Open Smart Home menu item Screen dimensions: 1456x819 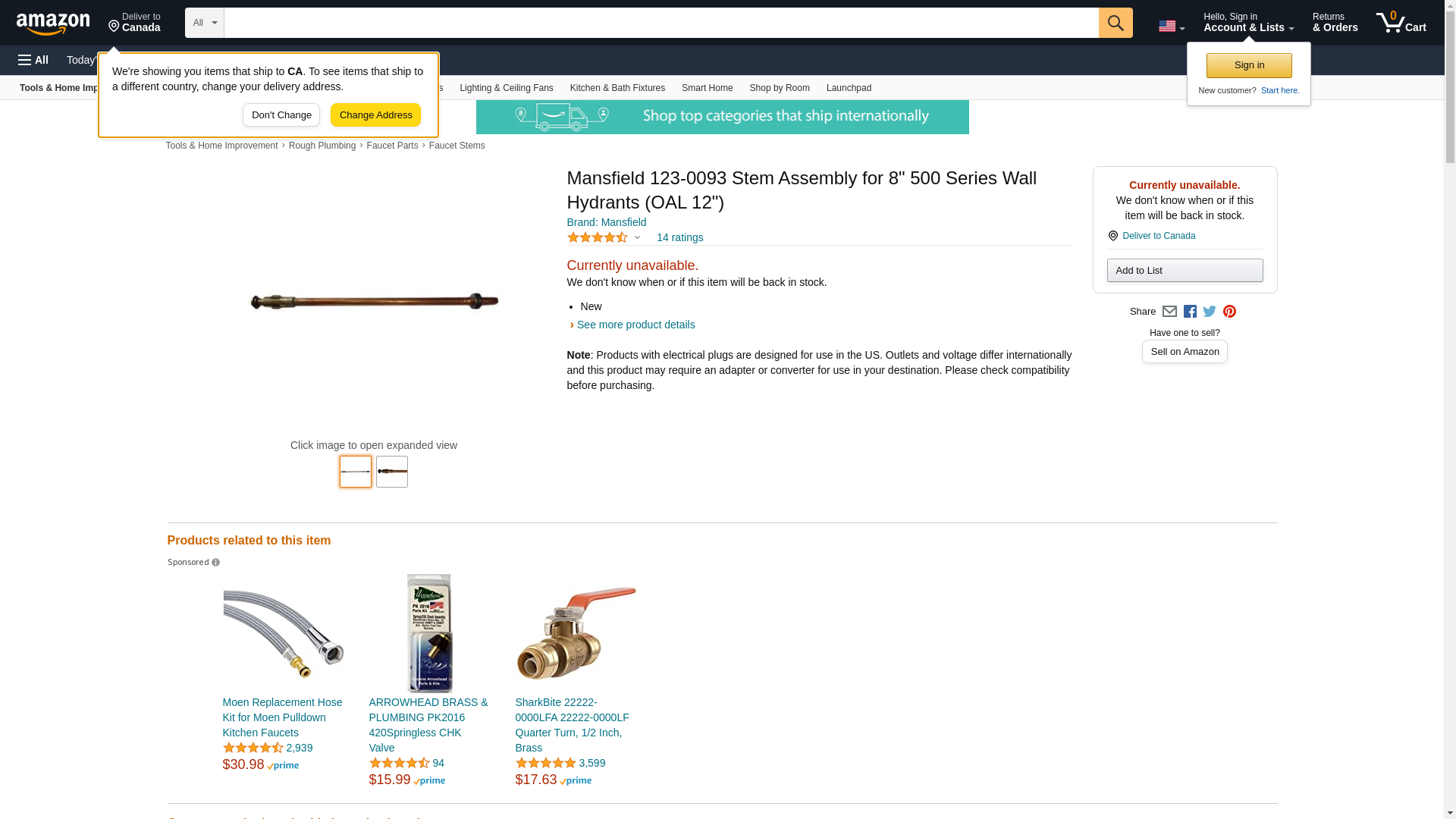click(707, 88)
